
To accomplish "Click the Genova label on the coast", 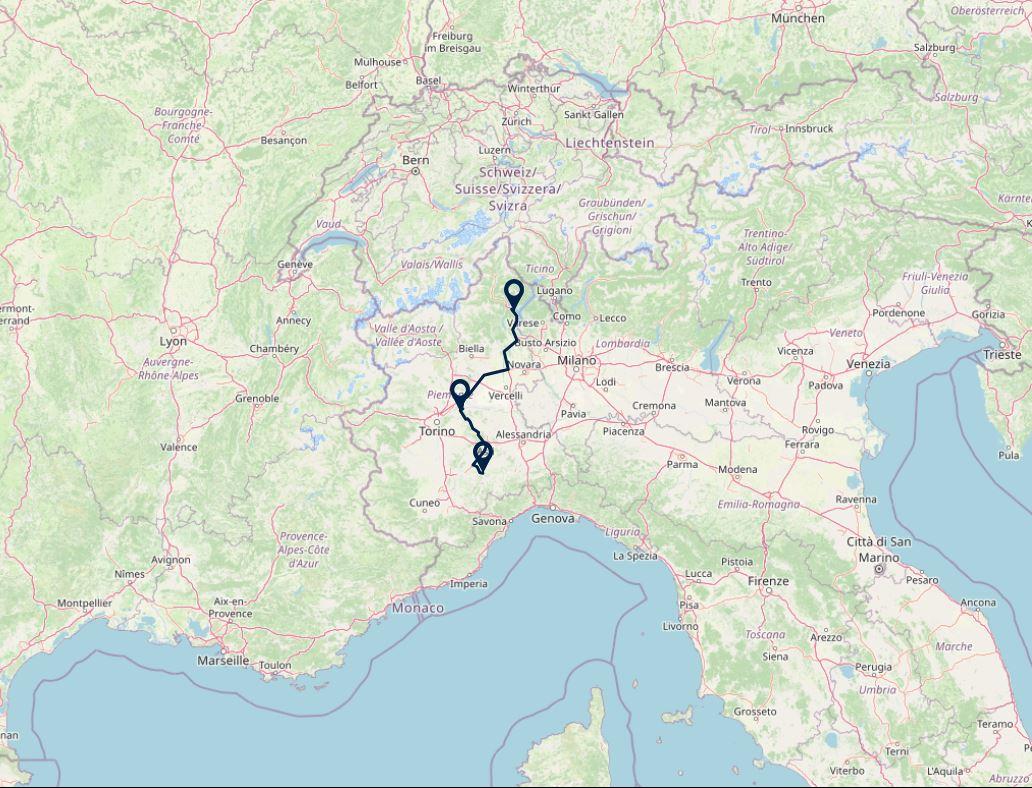I will click(553, 519).
